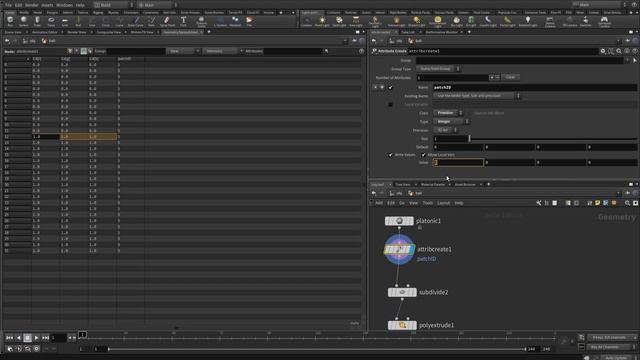Screen dimensions: 640x360
Task: Select the Spray Paint shelf tool
Action: coord(167,21)
